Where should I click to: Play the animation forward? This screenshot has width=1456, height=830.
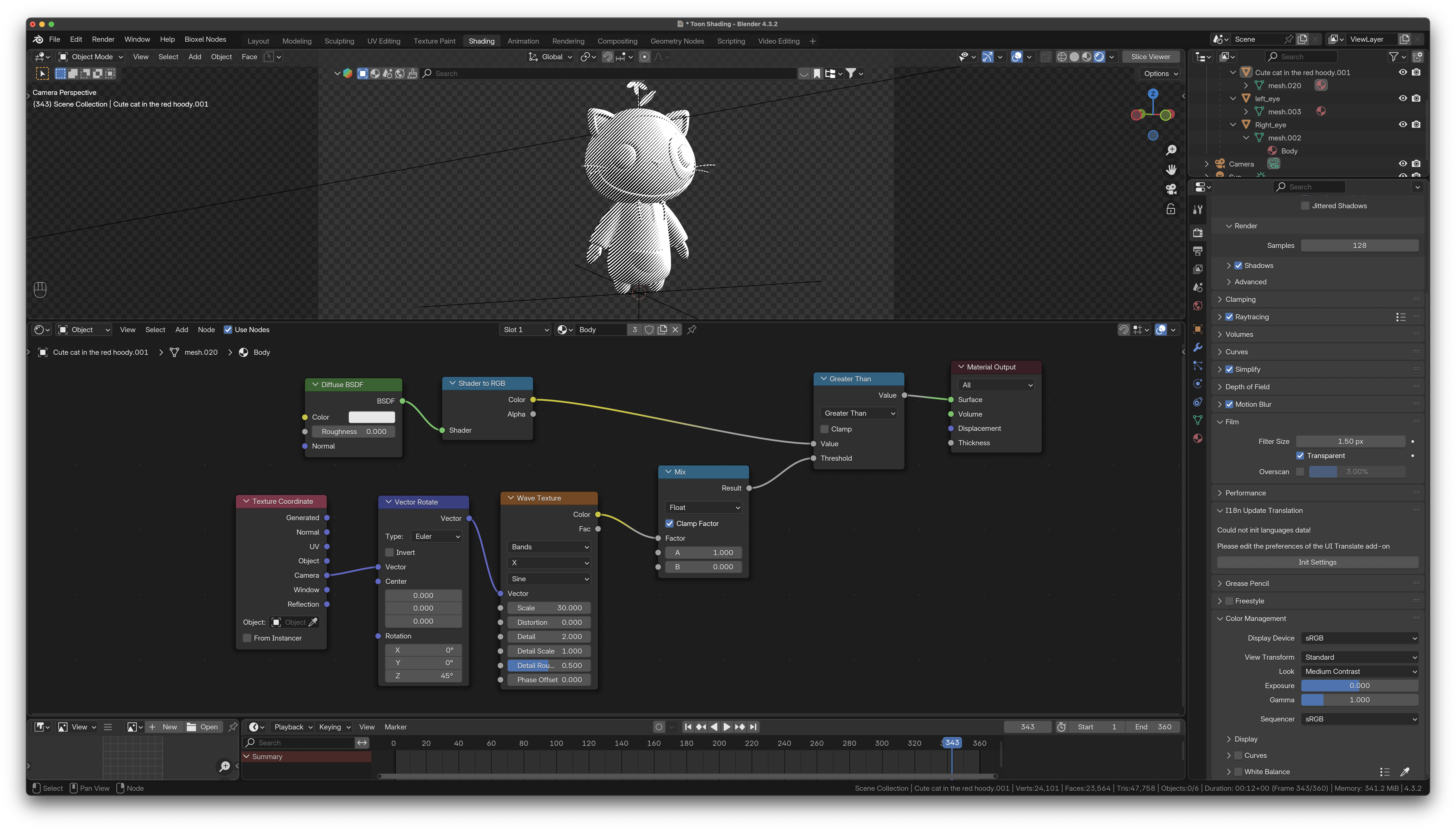727,727
